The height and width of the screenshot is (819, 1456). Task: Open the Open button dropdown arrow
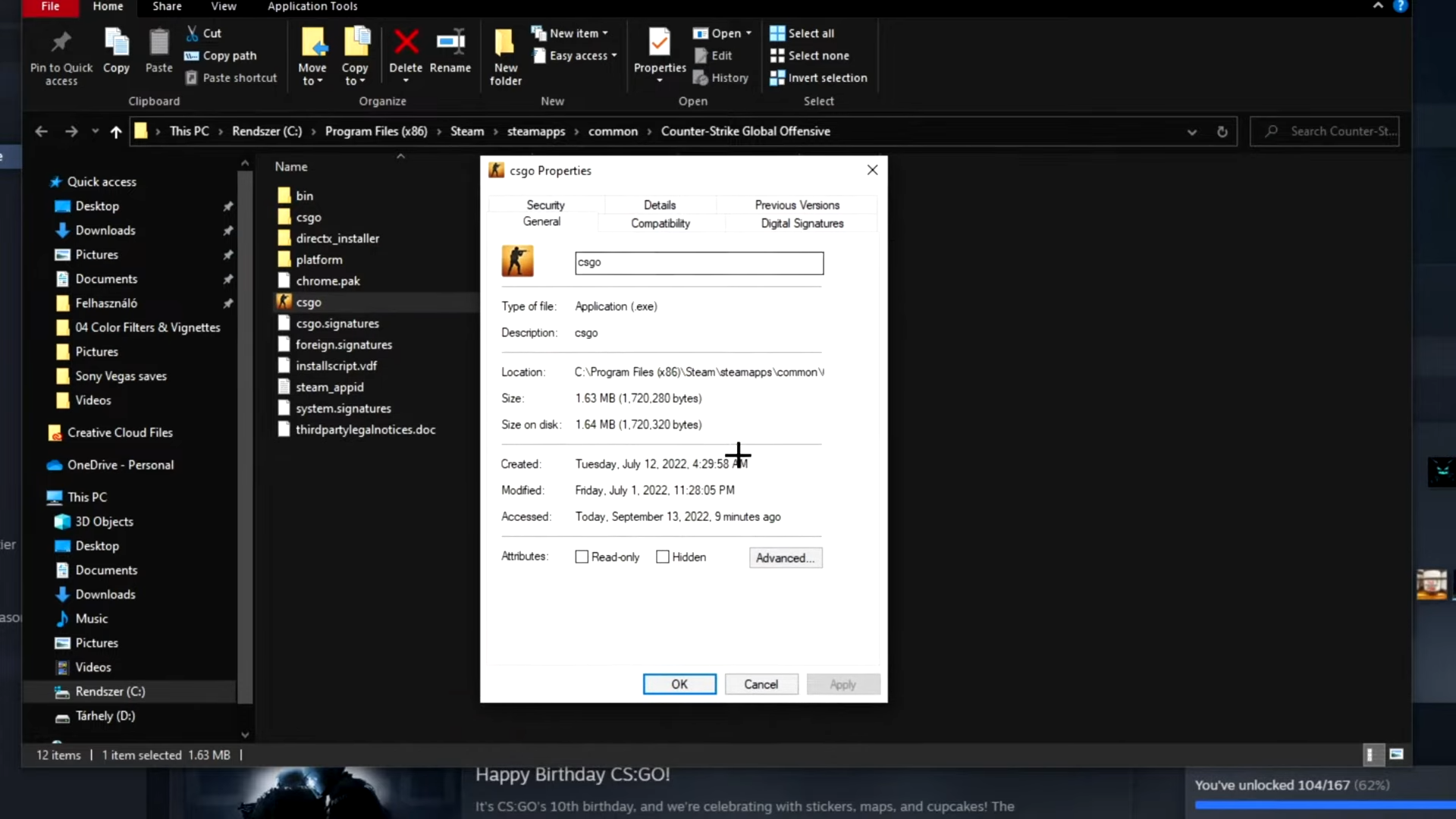click(748, 33)
